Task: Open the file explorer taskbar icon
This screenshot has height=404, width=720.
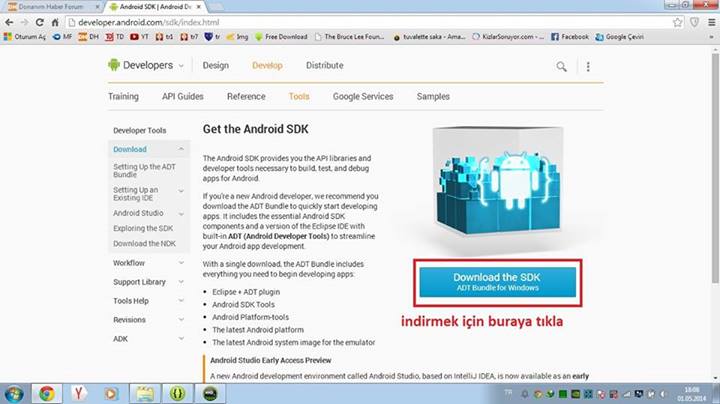Action: pos(145,394)
